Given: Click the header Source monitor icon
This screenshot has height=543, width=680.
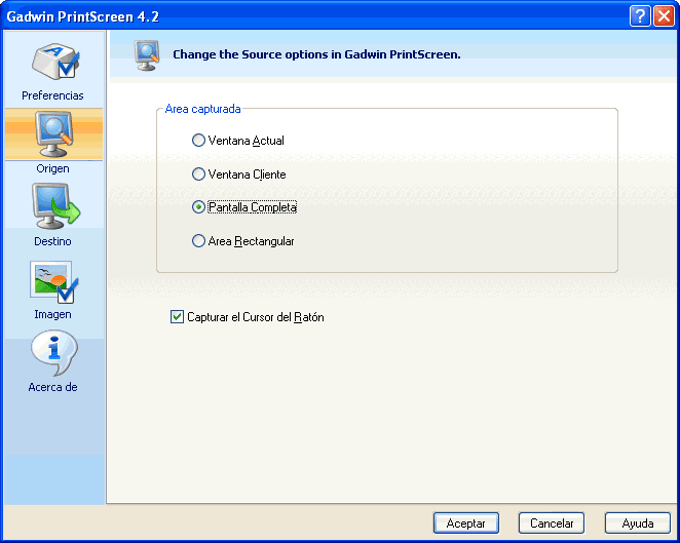Looking at the screenshot, I should pos(147,55).
